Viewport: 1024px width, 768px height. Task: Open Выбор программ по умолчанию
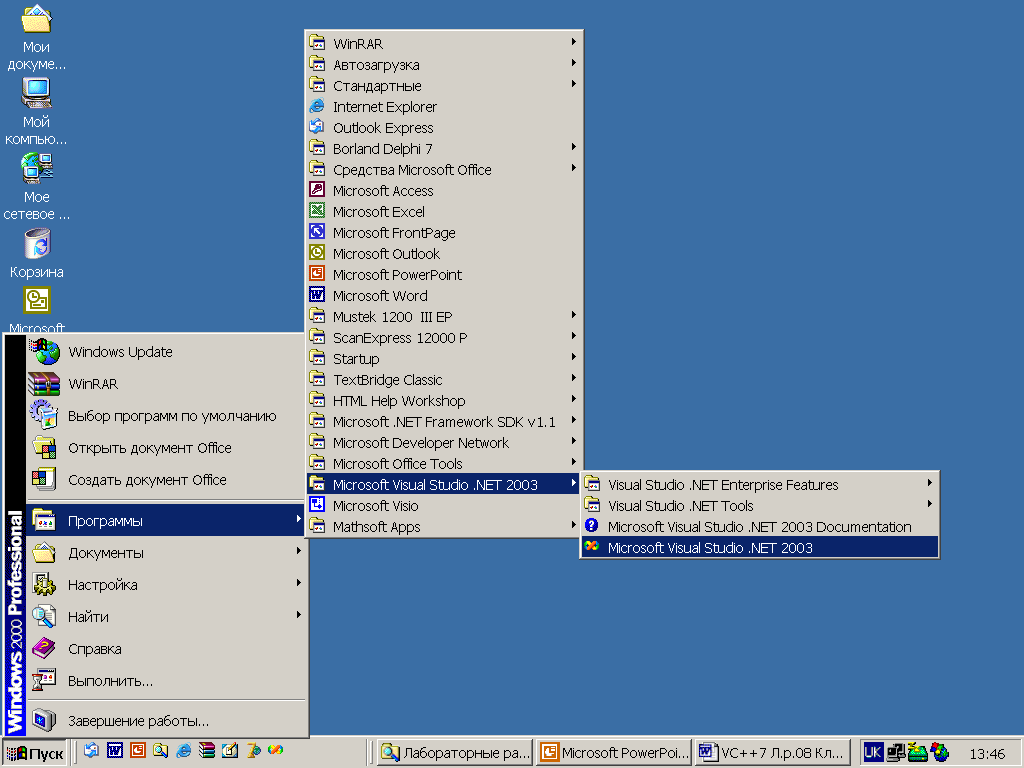[x=166, y=415]
